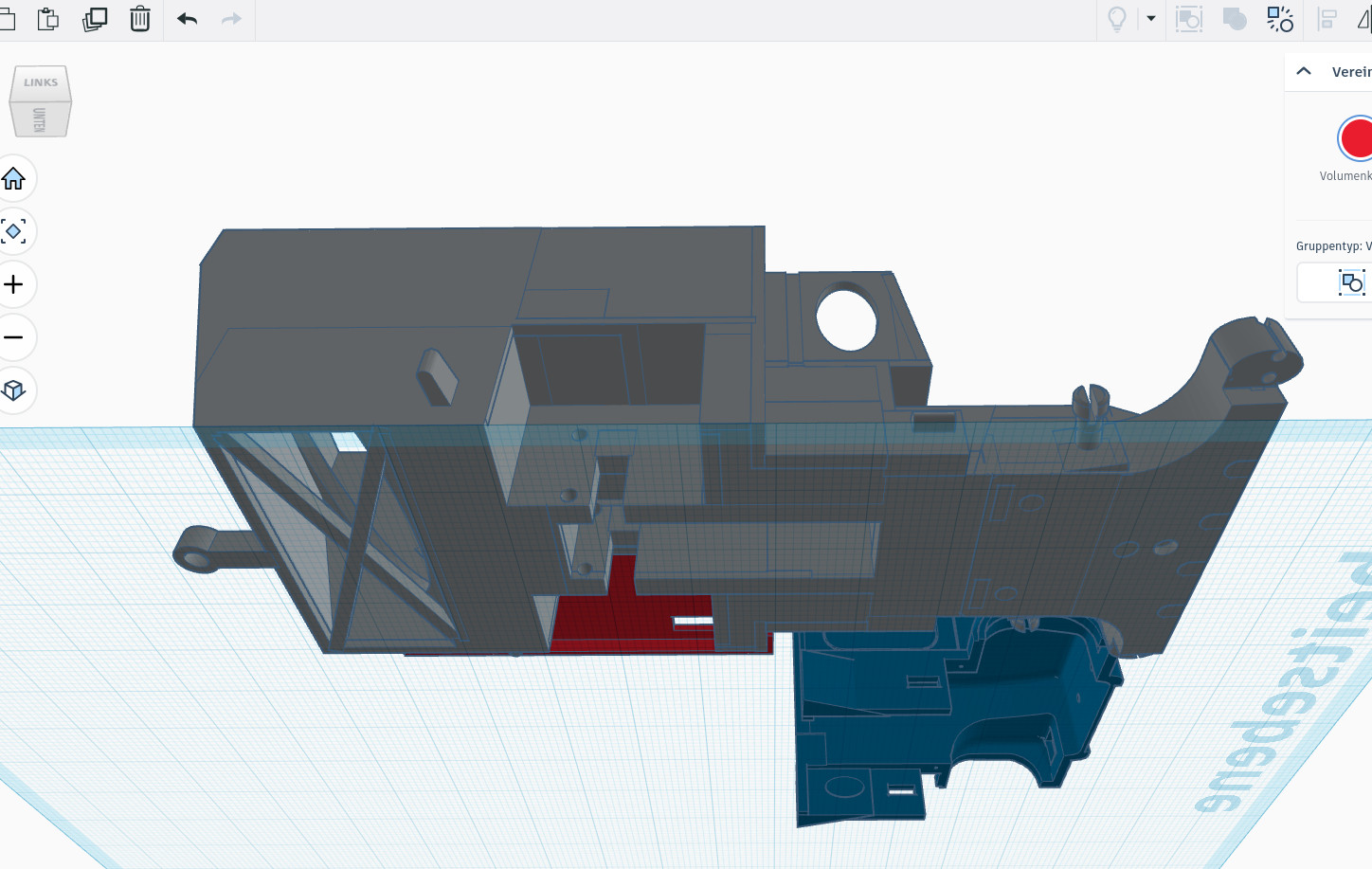Image resolution: width=1372 pixels, height=869 pixels.
Task: Click the Duplicate and repeat icon
Action: [95, 19]
